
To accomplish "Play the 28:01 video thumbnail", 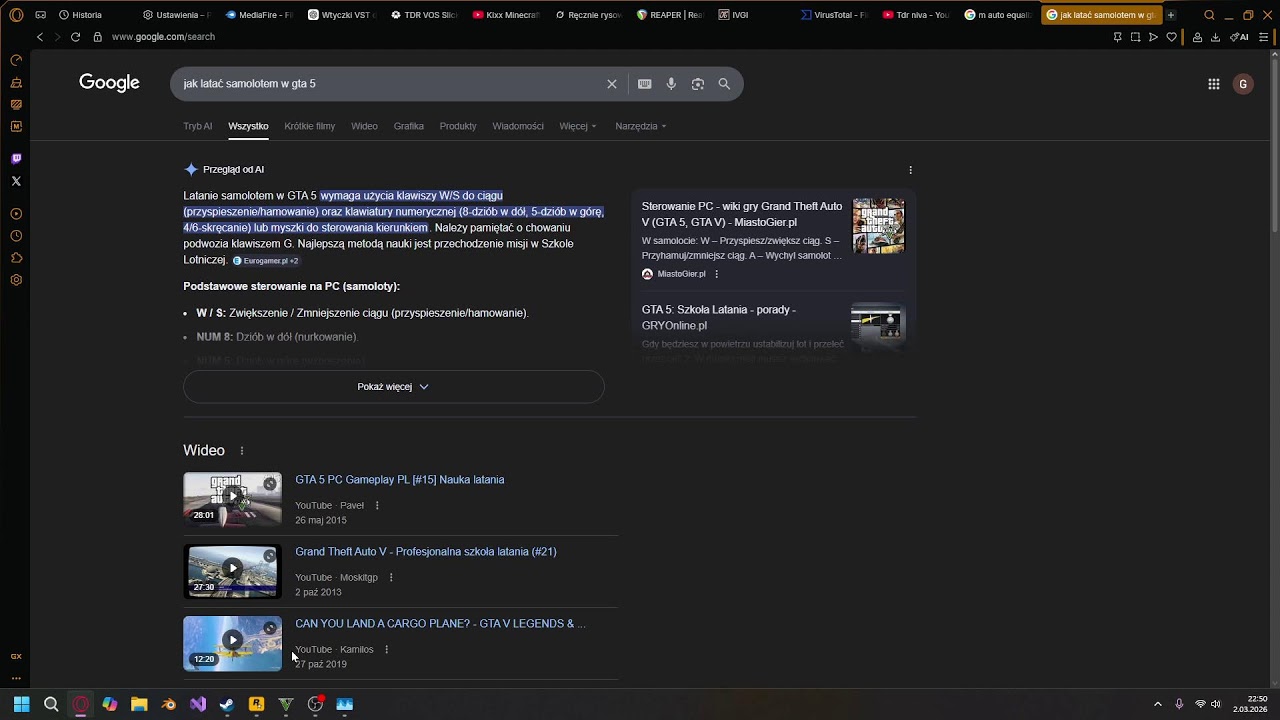I will click(x=232, y=499).
